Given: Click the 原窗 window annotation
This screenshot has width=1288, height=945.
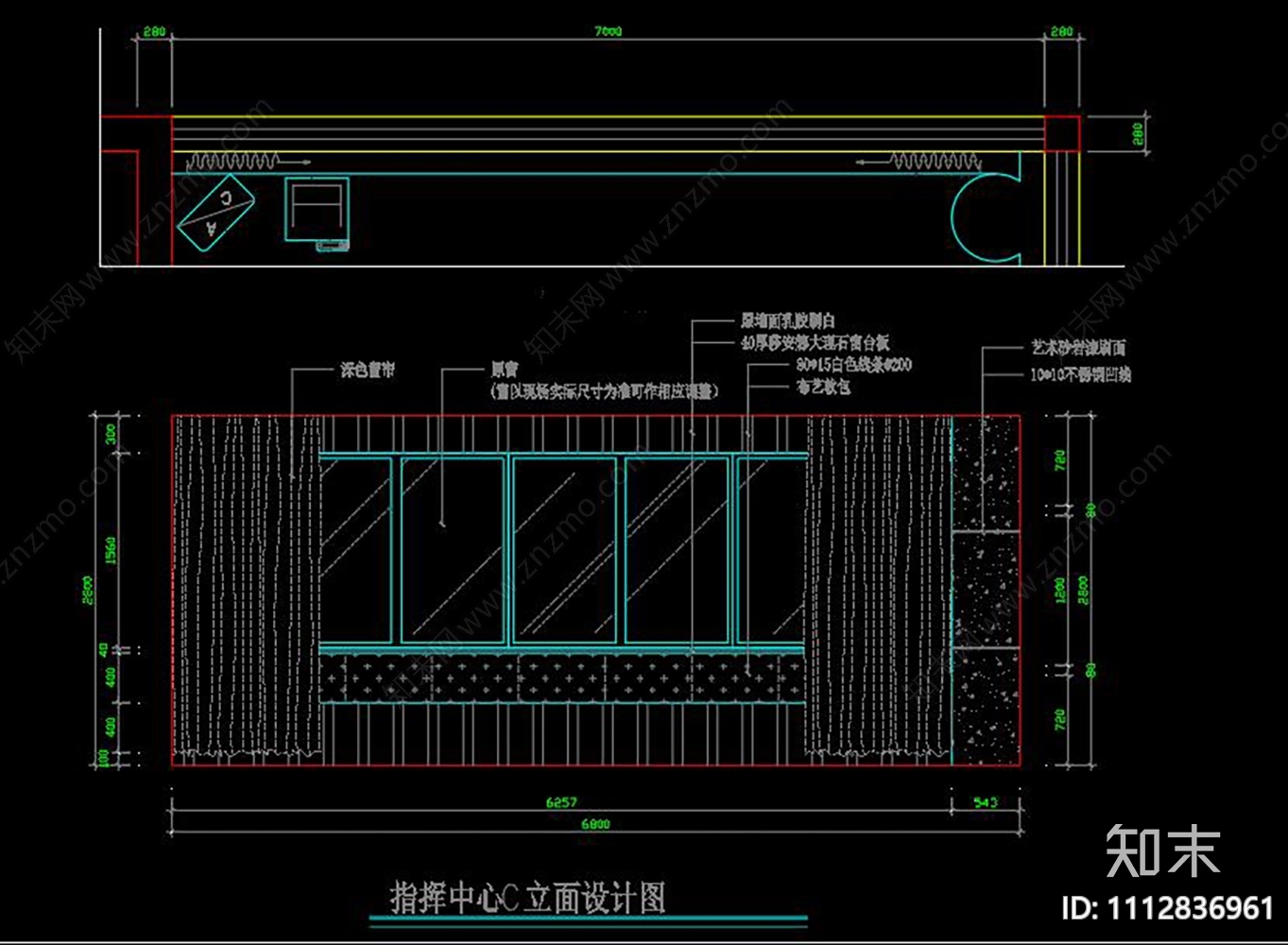Looking at the screenshot, I should click(504, 371).
